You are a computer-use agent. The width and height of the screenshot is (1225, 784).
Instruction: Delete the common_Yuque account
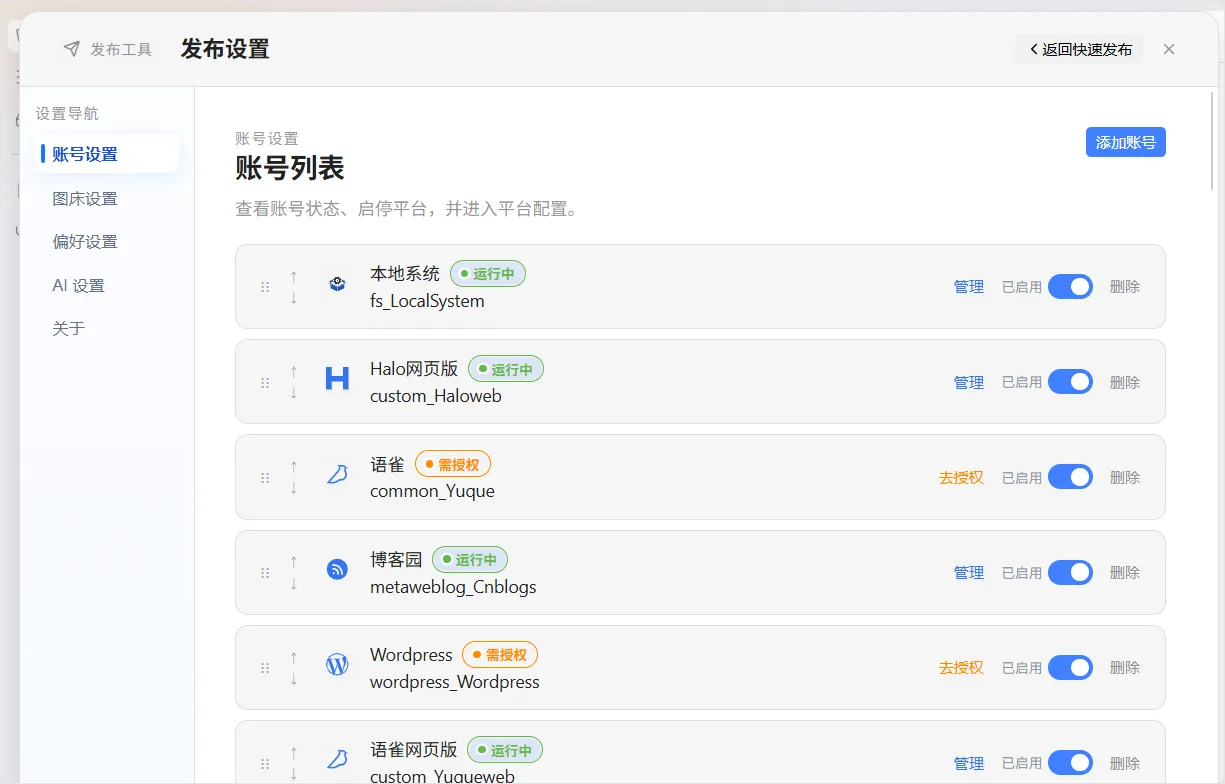tap(1125, 477)
